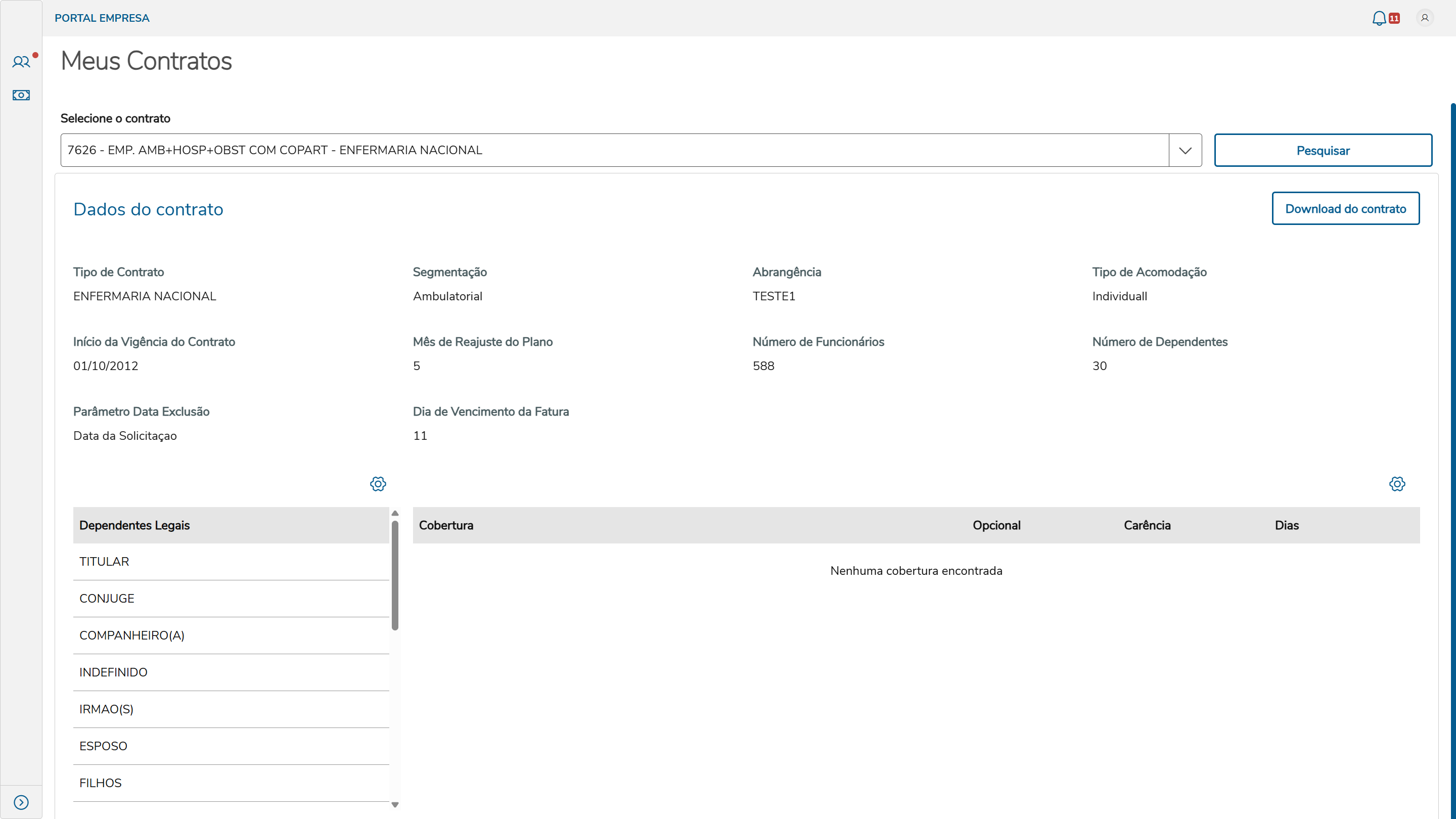Click Download do contrato button
The height and width of the screenshot is (819, 1456).
coord(1345,209)
